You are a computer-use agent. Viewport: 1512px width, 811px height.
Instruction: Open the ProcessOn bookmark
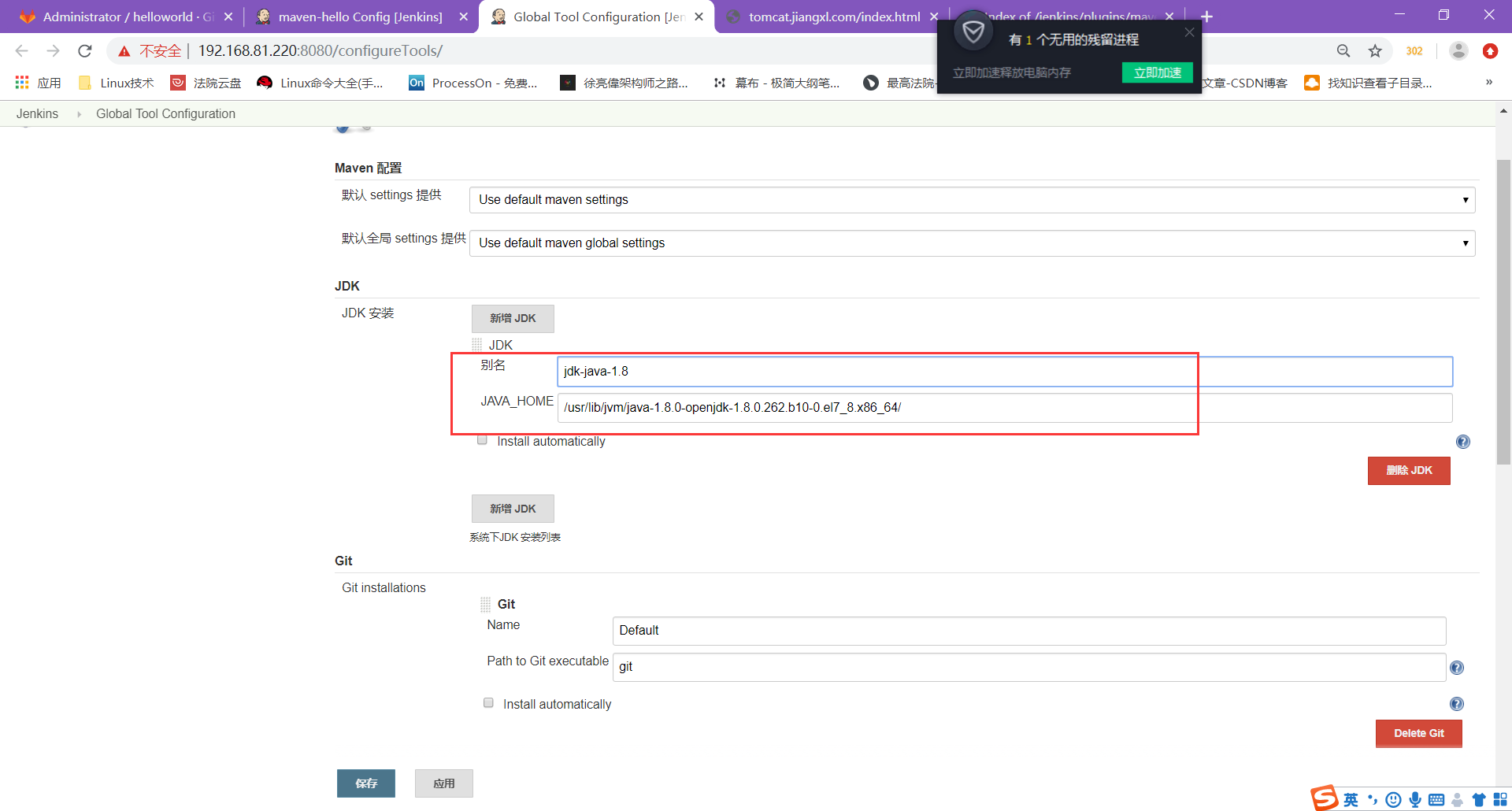[473, 83]
